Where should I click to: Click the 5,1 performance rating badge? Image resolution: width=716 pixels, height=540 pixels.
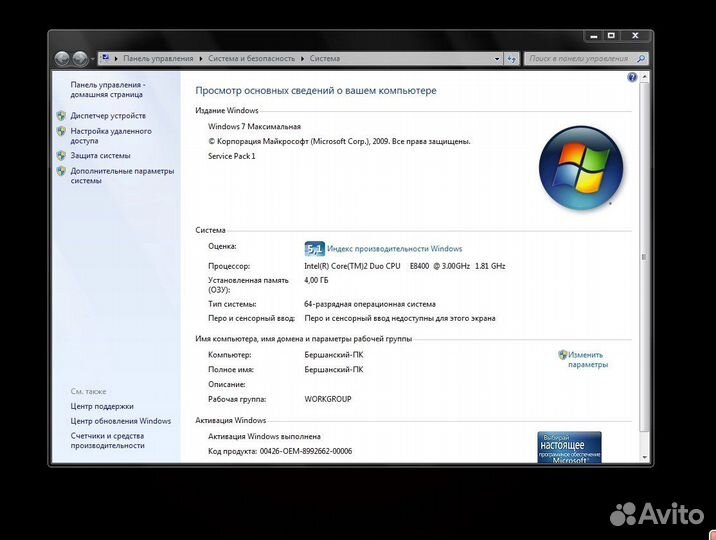pyautogui.click(x=314, y=249)
